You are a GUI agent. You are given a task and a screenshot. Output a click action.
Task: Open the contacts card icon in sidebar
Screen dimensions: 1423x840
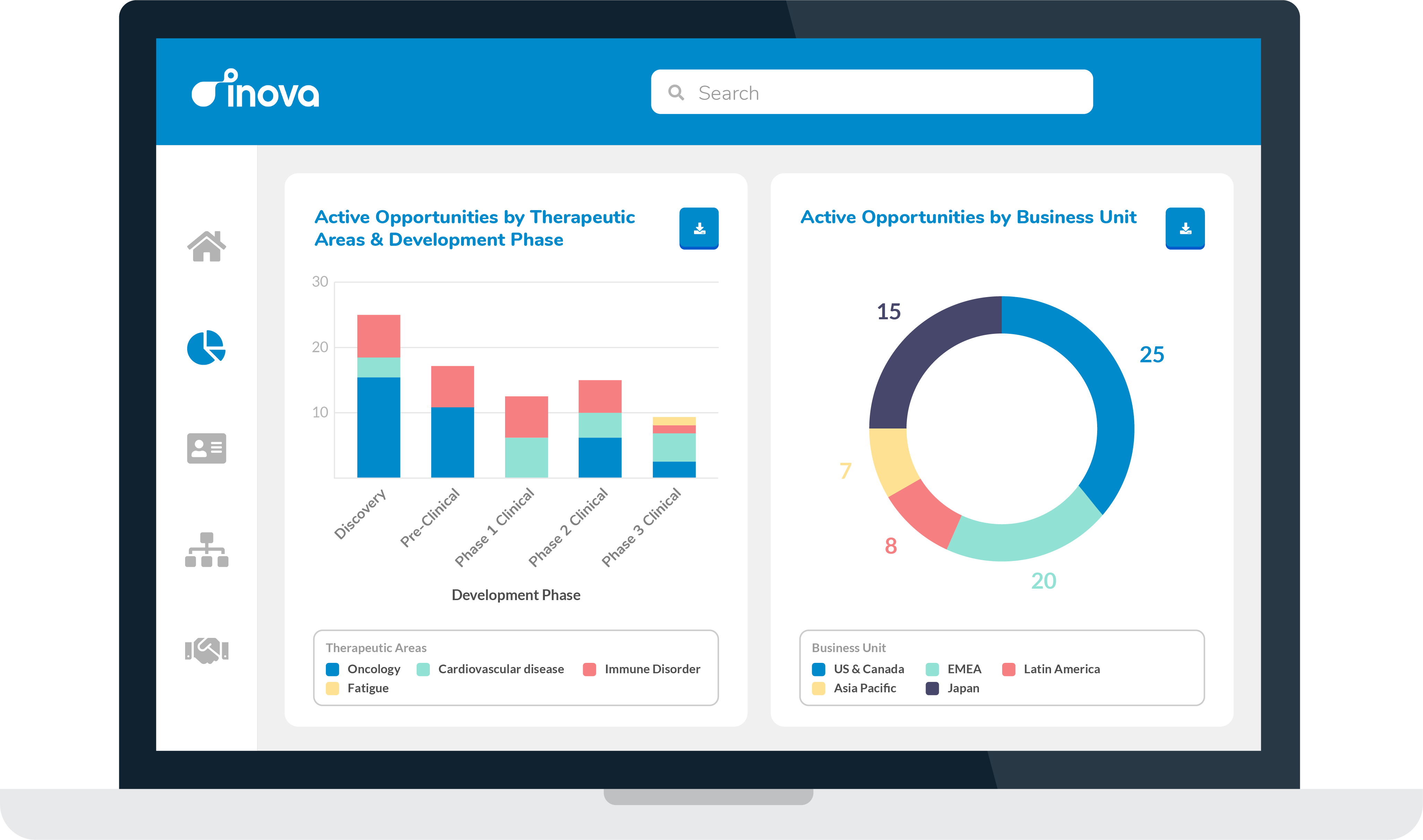coord(207,448)
